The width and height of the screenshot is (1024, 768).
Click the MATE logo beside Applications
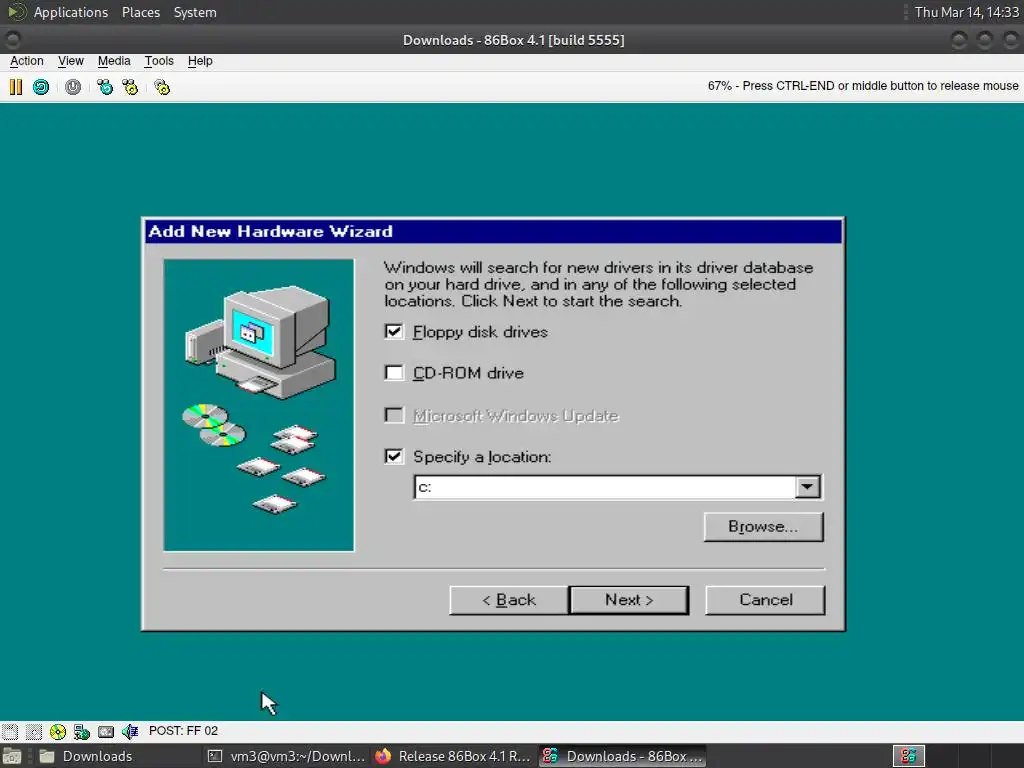(16, 12)
